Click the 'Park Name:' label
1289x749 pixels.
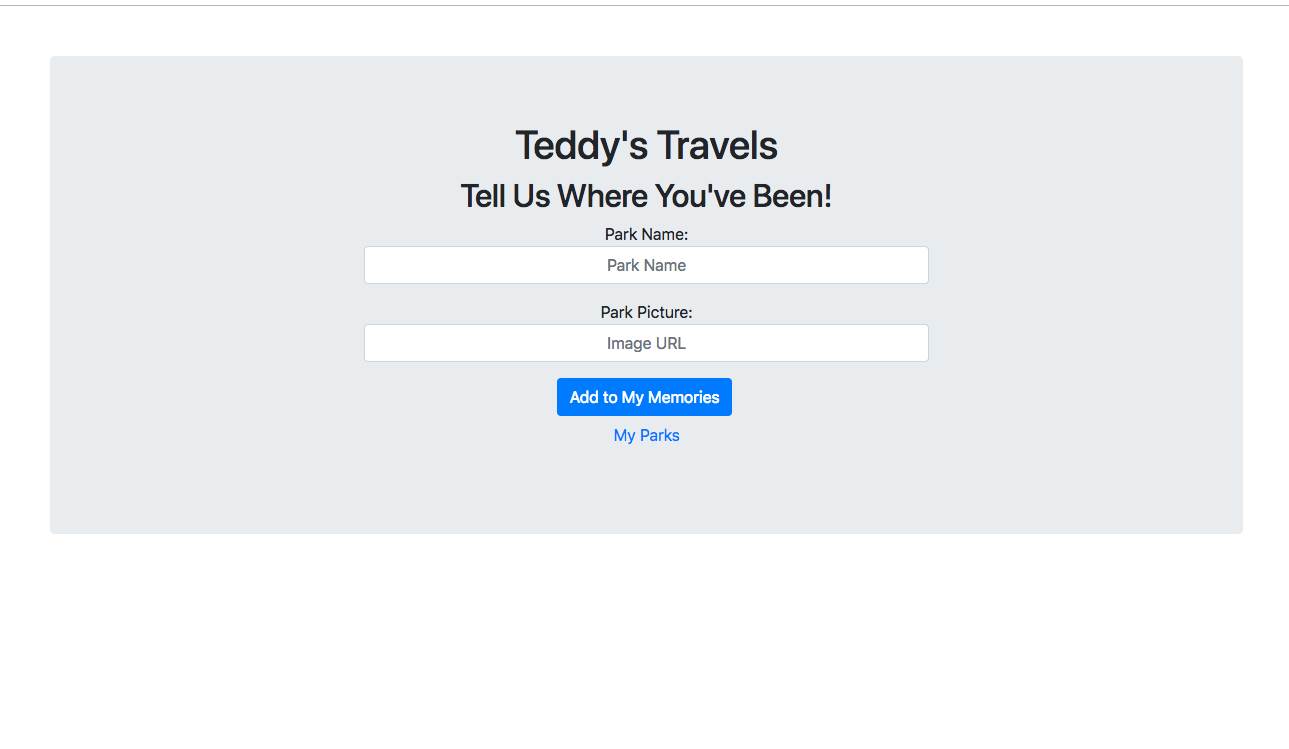coord(646,234)
